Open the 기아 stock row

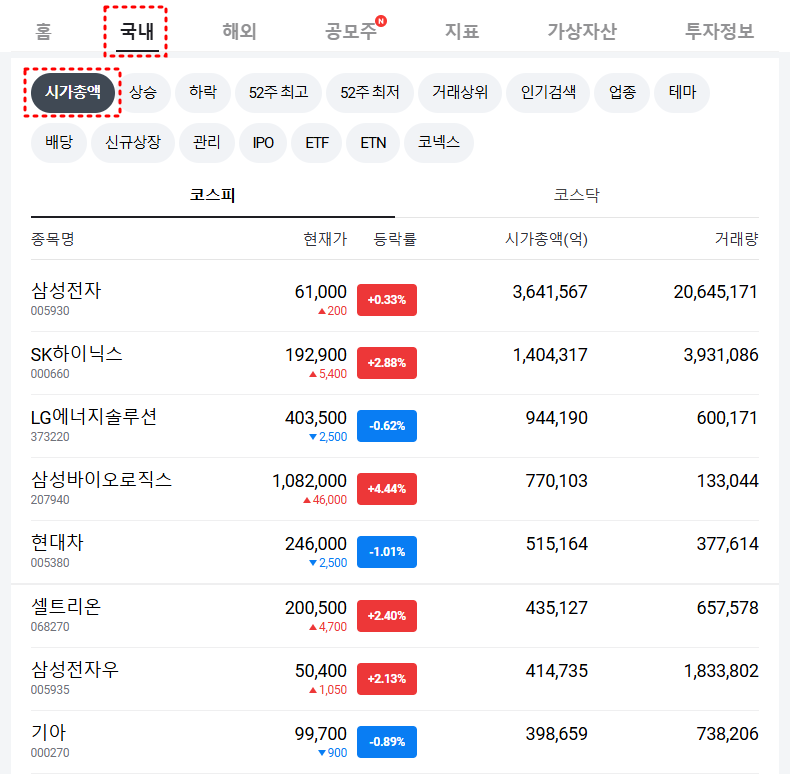[x=395, y=742]
